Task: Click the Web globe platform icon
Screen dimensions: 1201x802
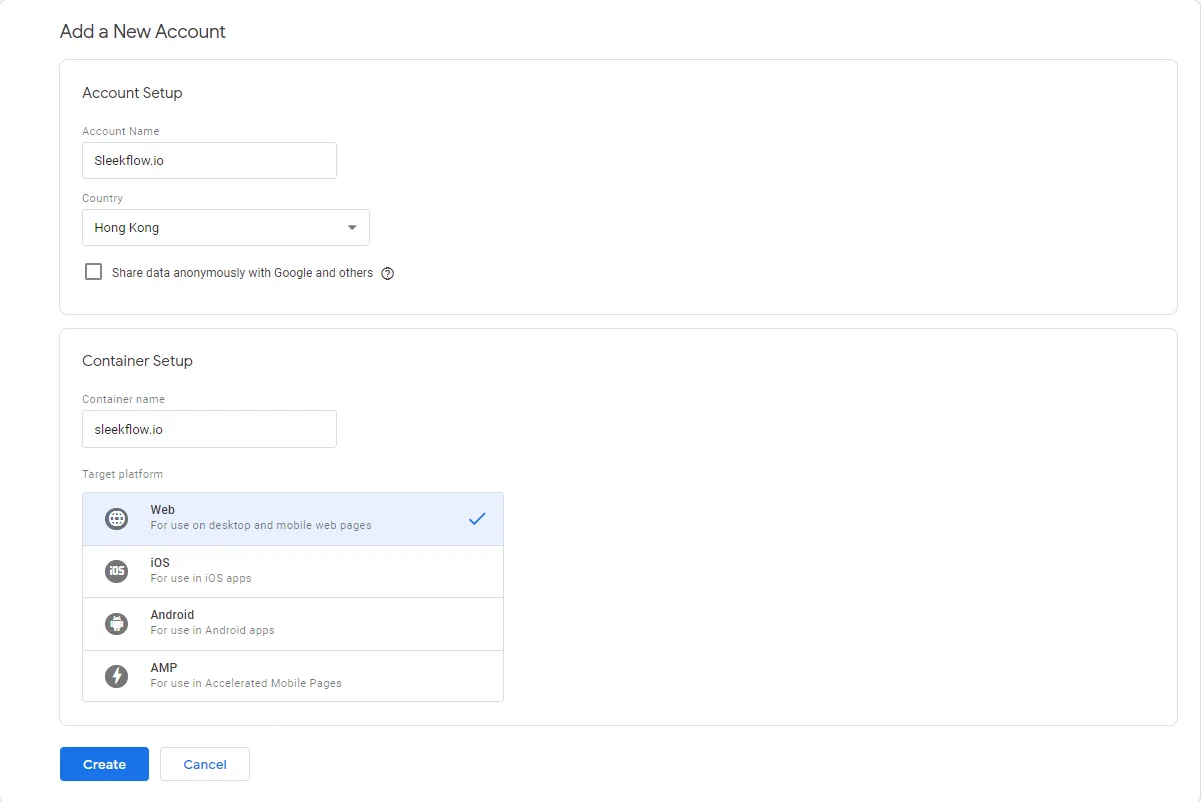Action: click(117, 518)
